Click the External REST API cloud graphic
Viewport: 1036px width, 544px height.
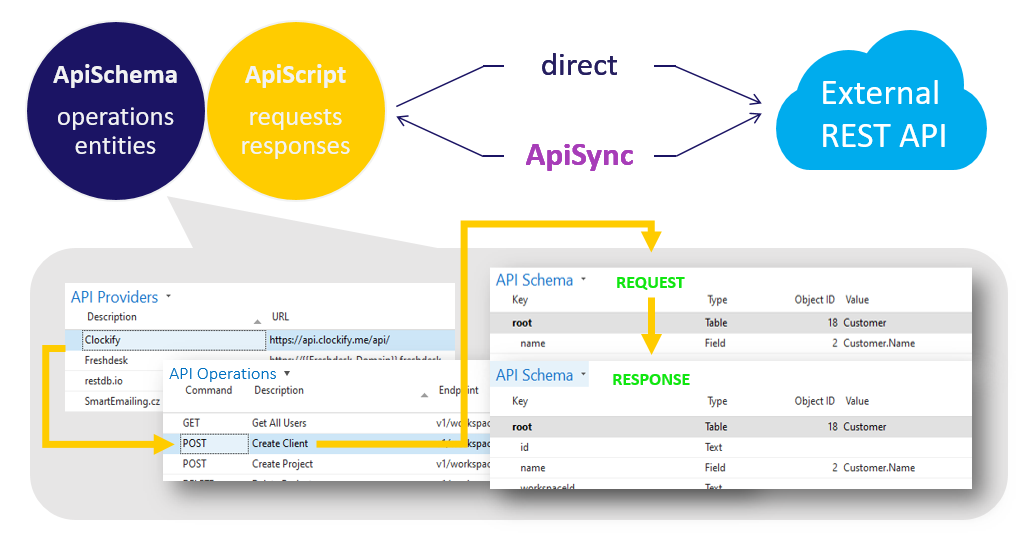click(881, 102)
